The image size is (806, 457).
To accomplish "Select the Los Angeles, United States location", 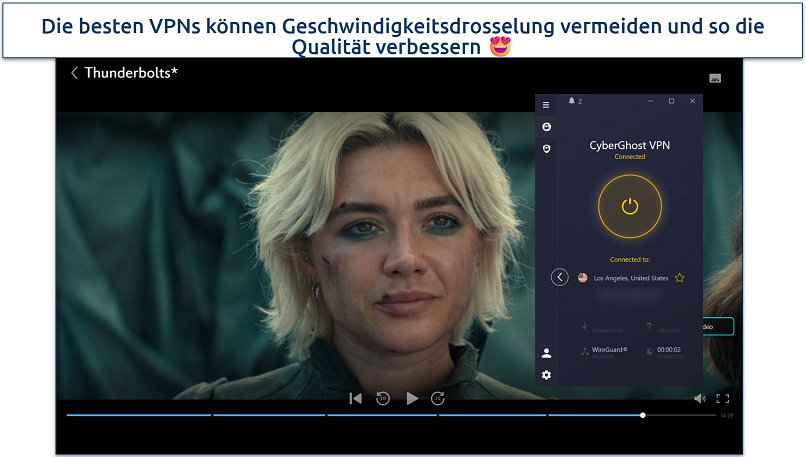I will click(631, 278).
